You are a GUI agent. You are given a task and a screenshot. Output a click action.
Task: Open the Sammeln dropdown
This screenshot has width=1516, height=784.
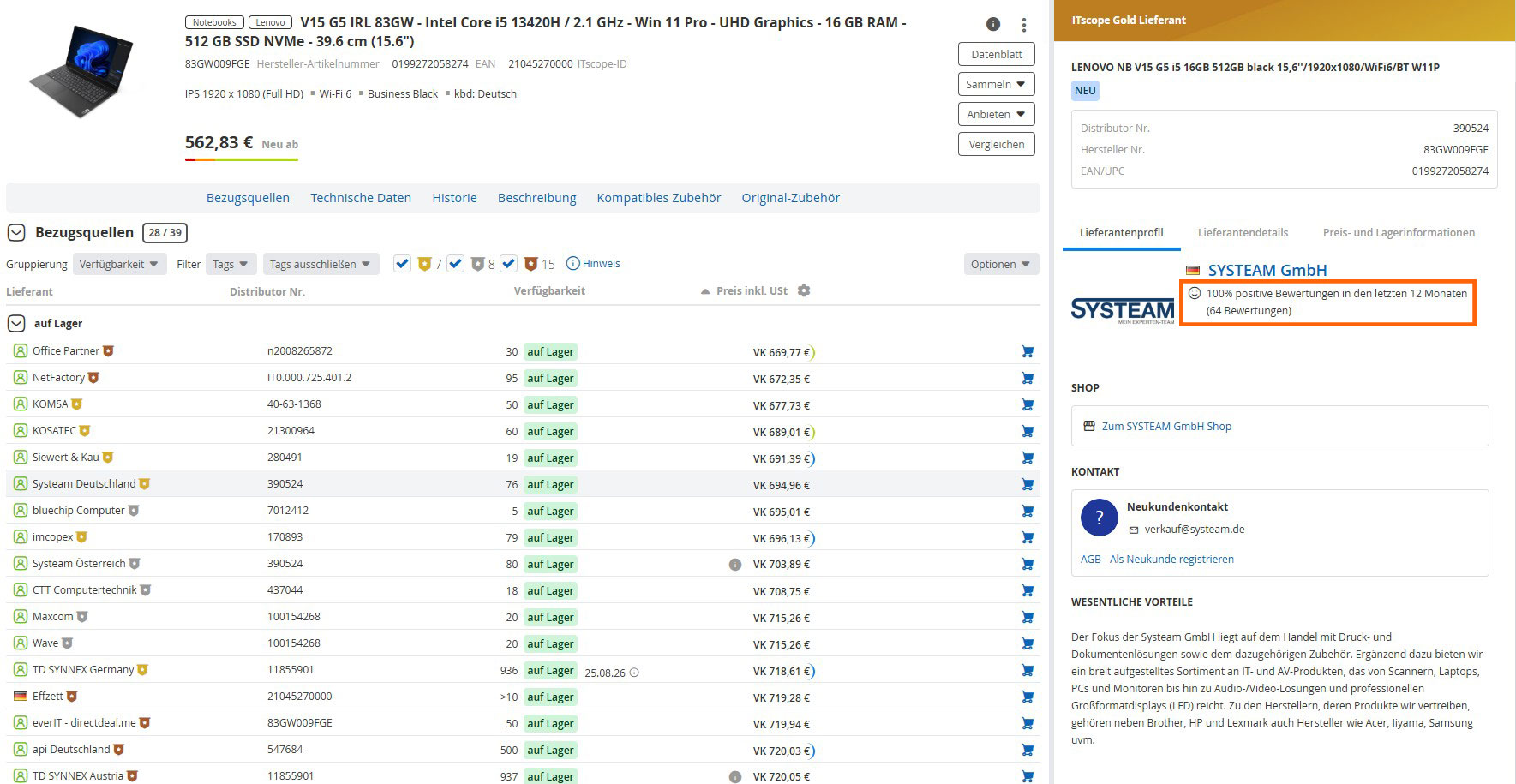(x=996, y=84)
